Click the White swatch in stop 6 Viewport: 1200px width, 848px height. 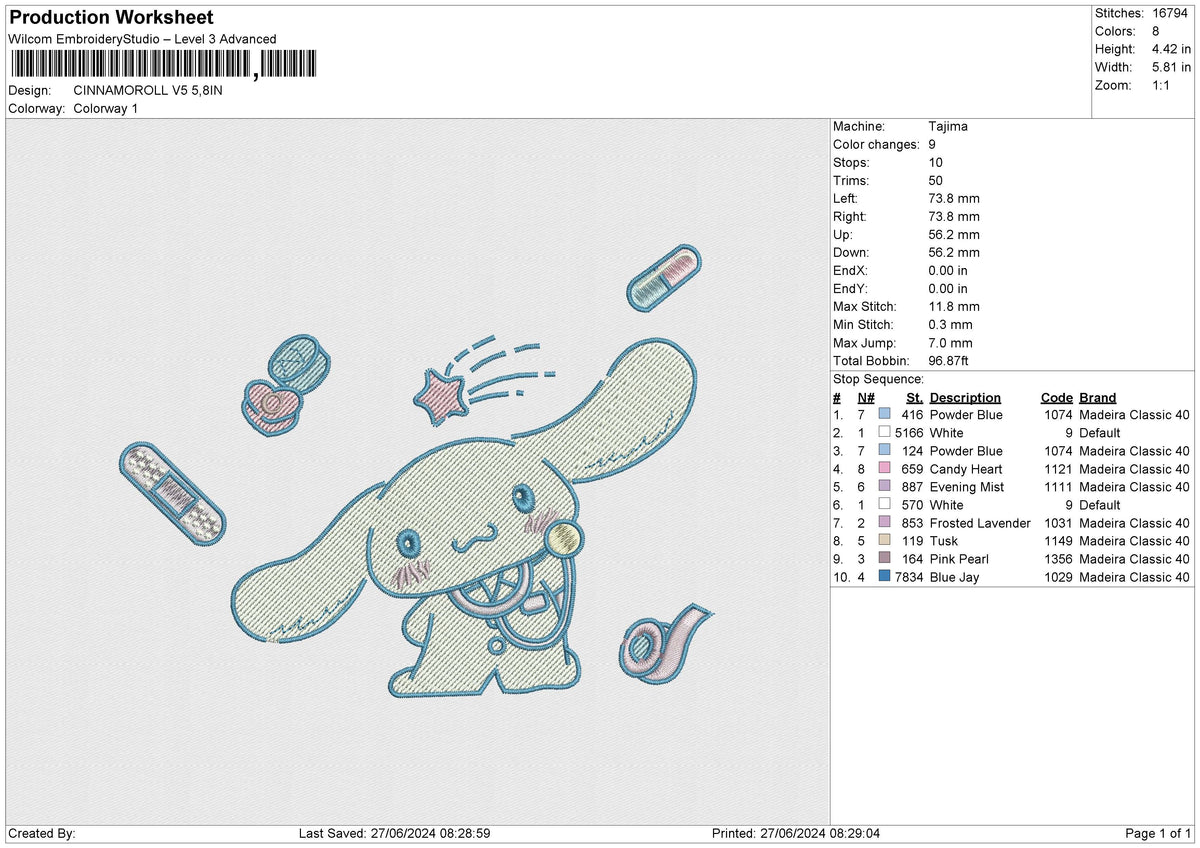tap(884, 505)
